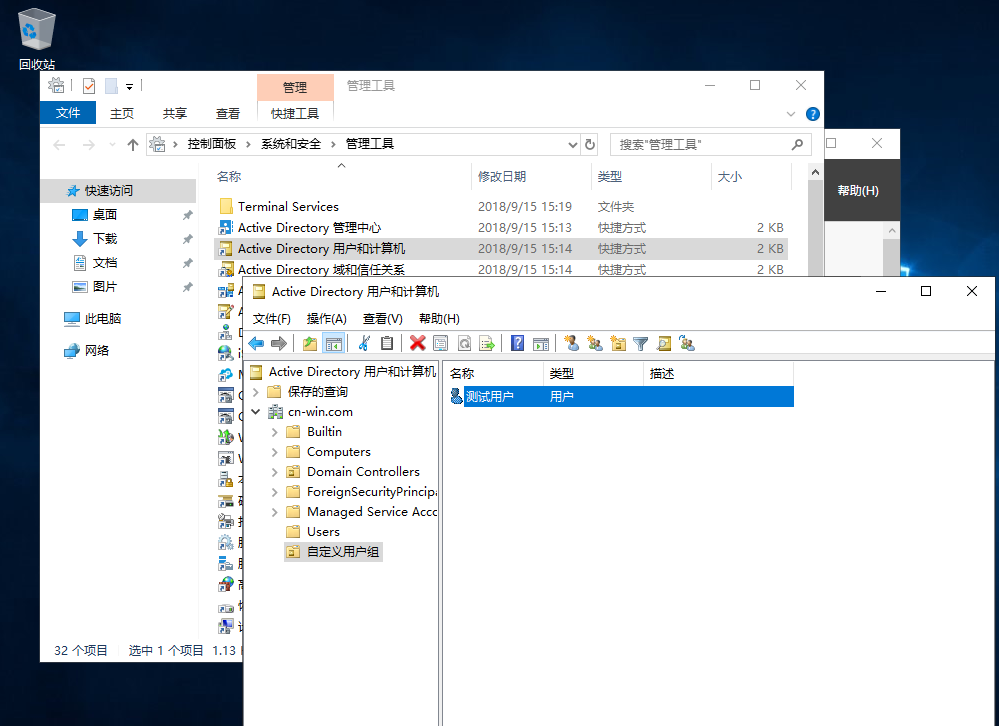Click the Explorer Up arrow button
Screen dimensions: 999x726
[x=133, y=145]
